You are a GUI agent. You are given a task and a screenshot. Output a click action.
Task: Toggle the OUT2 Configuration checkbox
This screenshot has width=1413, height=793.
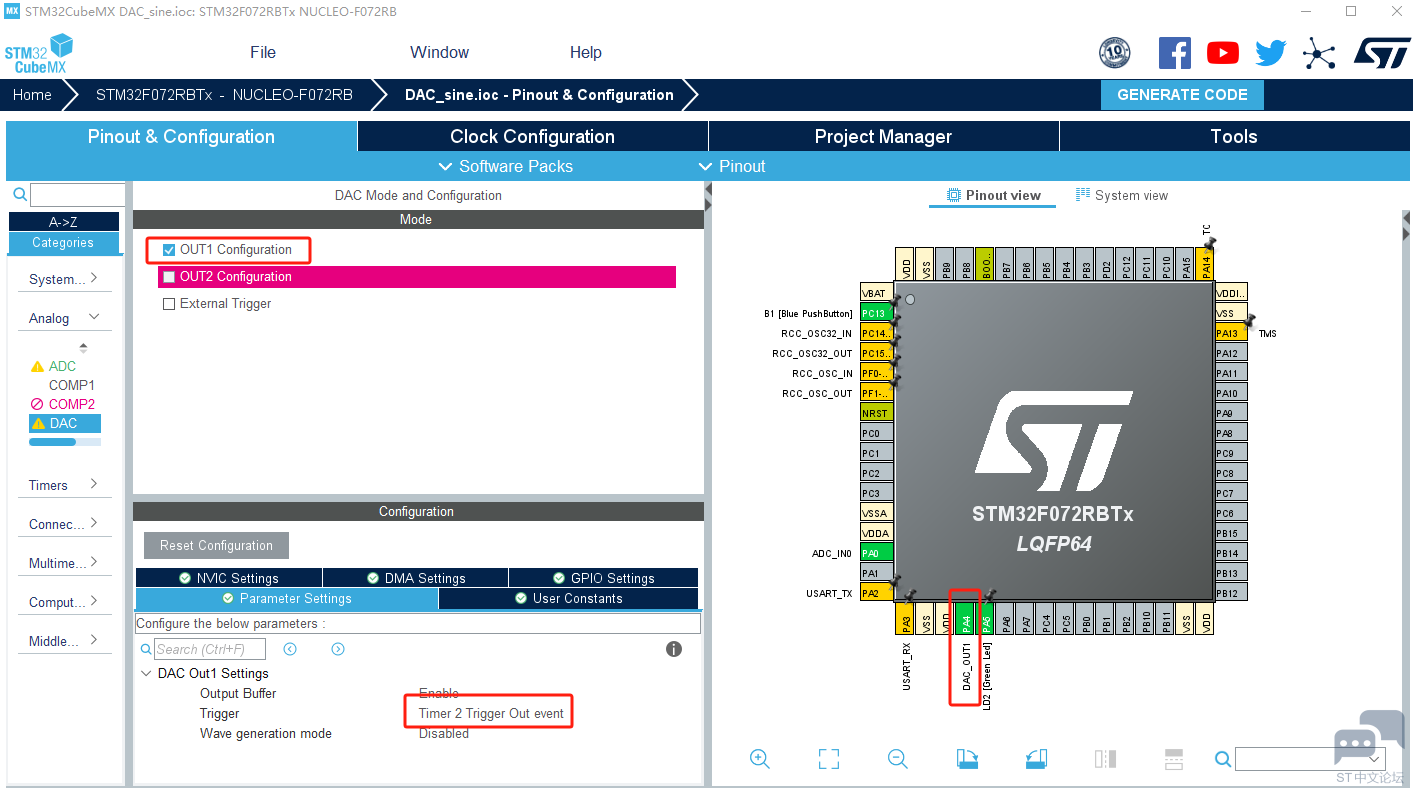point(169,277)
